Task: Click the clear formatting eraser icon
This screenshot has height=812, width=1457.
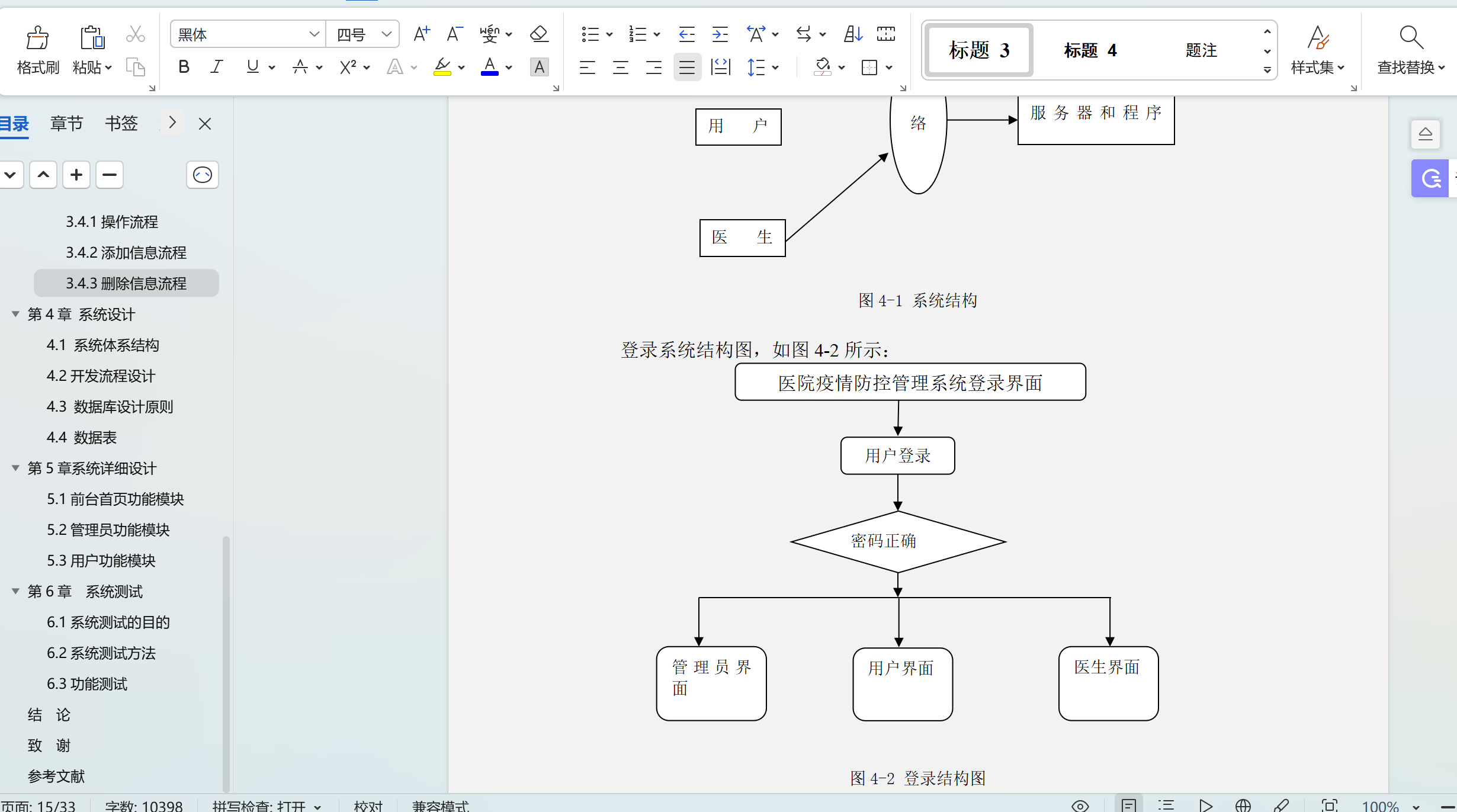Action: (539, 34)
